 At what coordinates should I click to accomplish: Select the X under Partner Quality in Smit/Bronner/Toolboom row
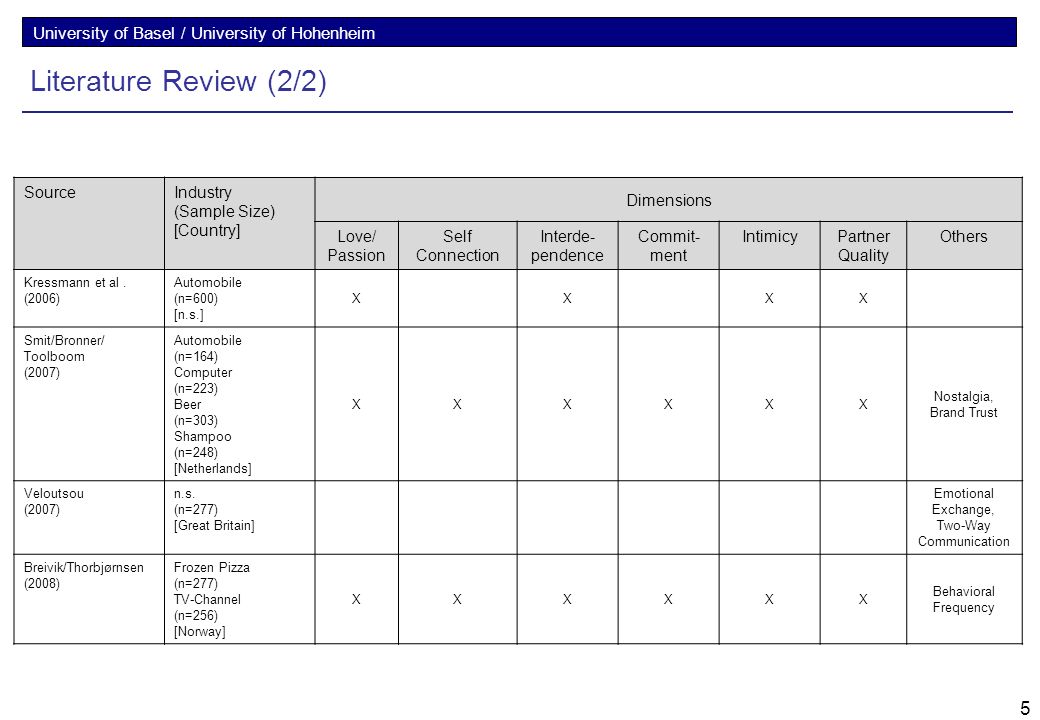[x=863, y=404]
